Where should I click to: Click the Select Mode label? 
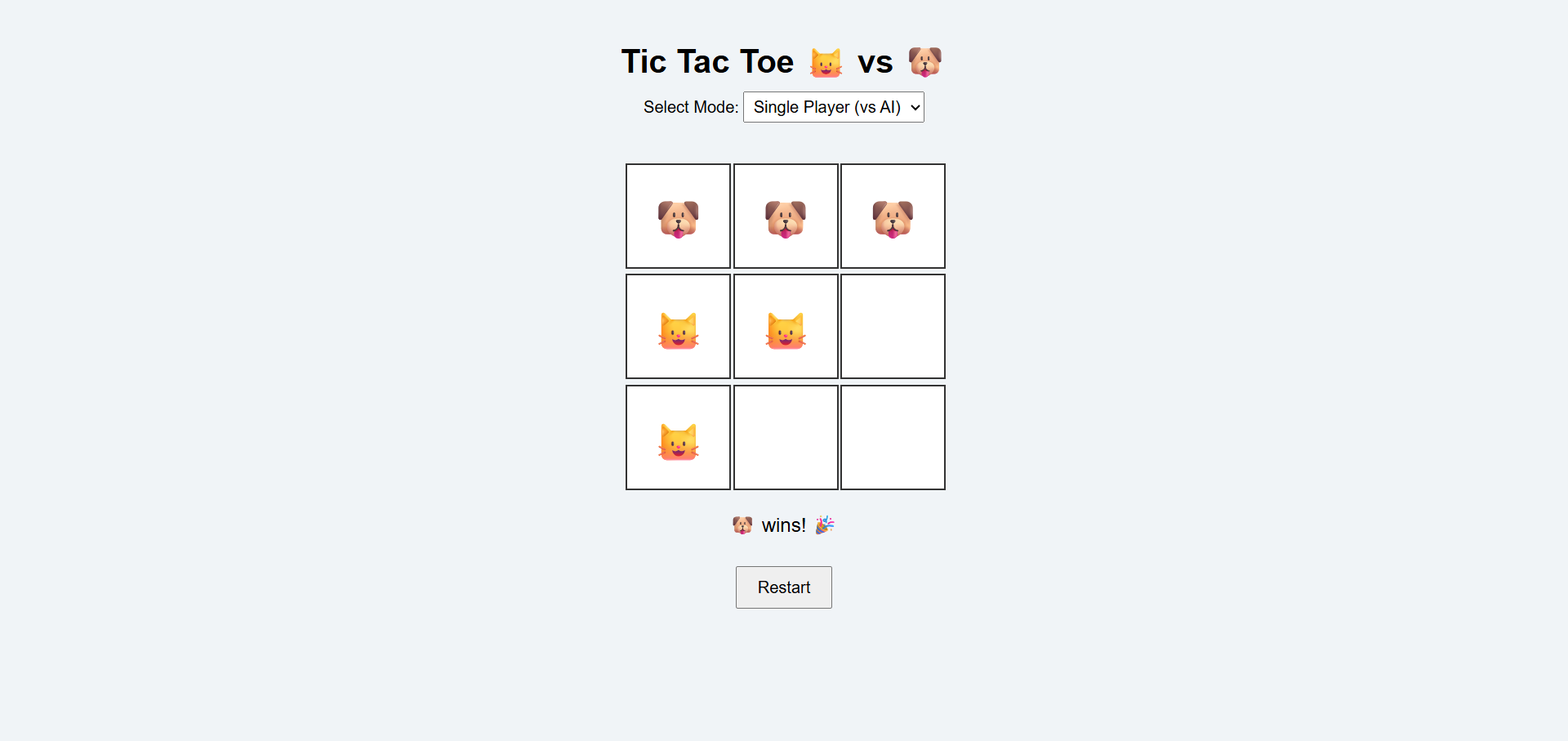pos(691,107)
